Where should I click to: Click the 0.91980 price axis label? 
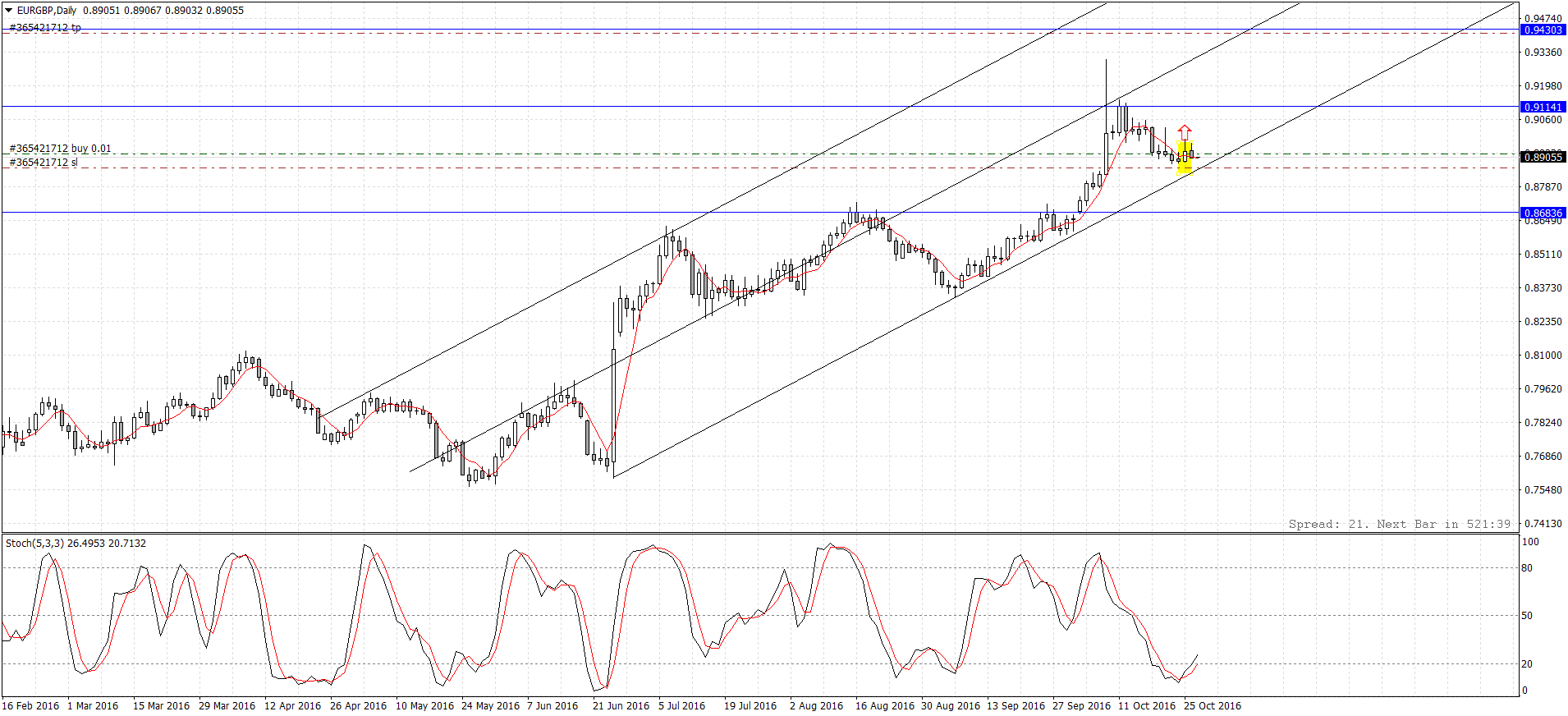point(1543,86)
